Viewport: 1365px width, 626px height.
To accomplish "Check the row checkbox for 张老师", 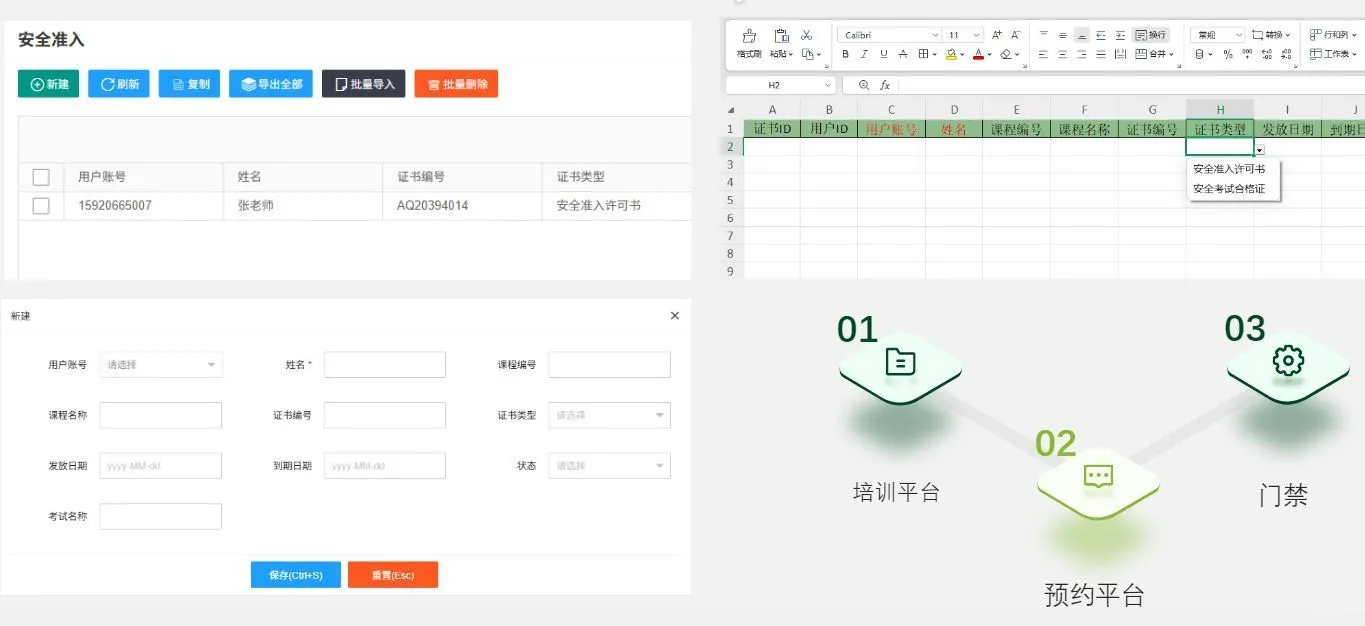I will [x=40, y=205].
